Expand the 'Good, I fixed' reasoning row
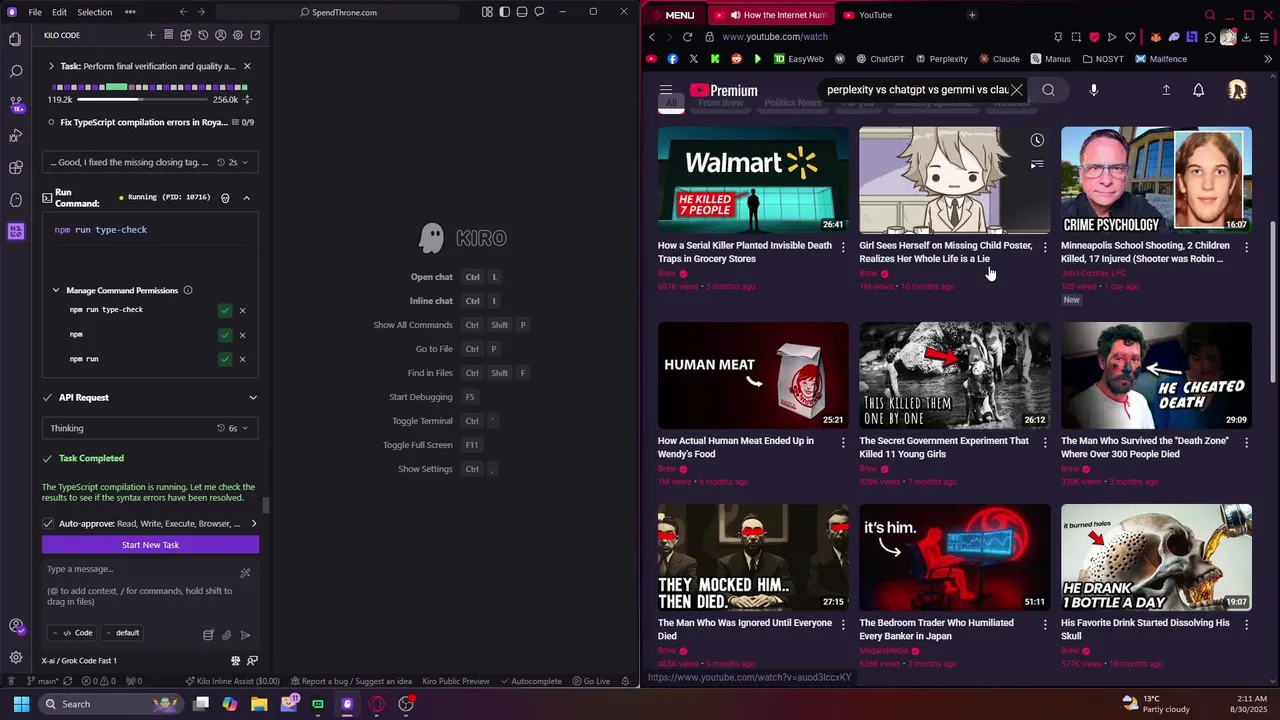 [x=150, y=162]
